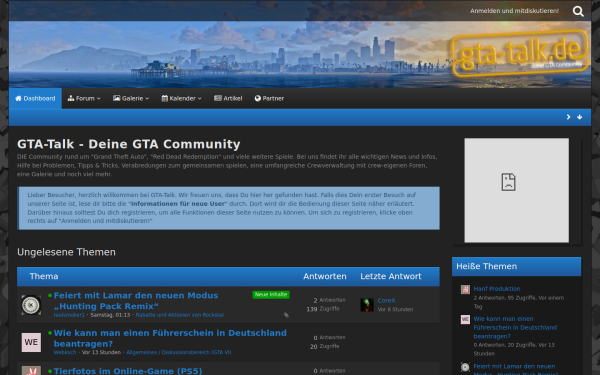Click the broken ad placeholder image

click(x=517, y=190)
